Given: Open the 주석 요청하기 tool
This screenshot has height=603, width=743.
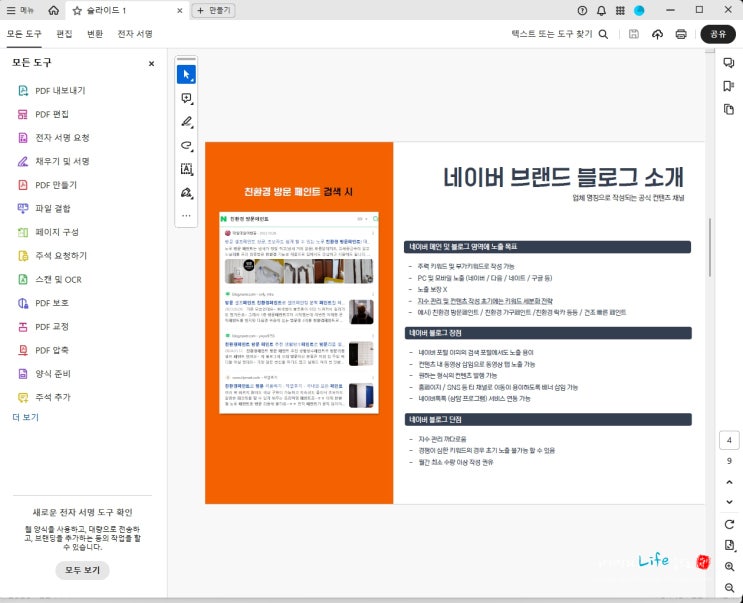Looking at the screenshot, I should click(x=52, y=256).
